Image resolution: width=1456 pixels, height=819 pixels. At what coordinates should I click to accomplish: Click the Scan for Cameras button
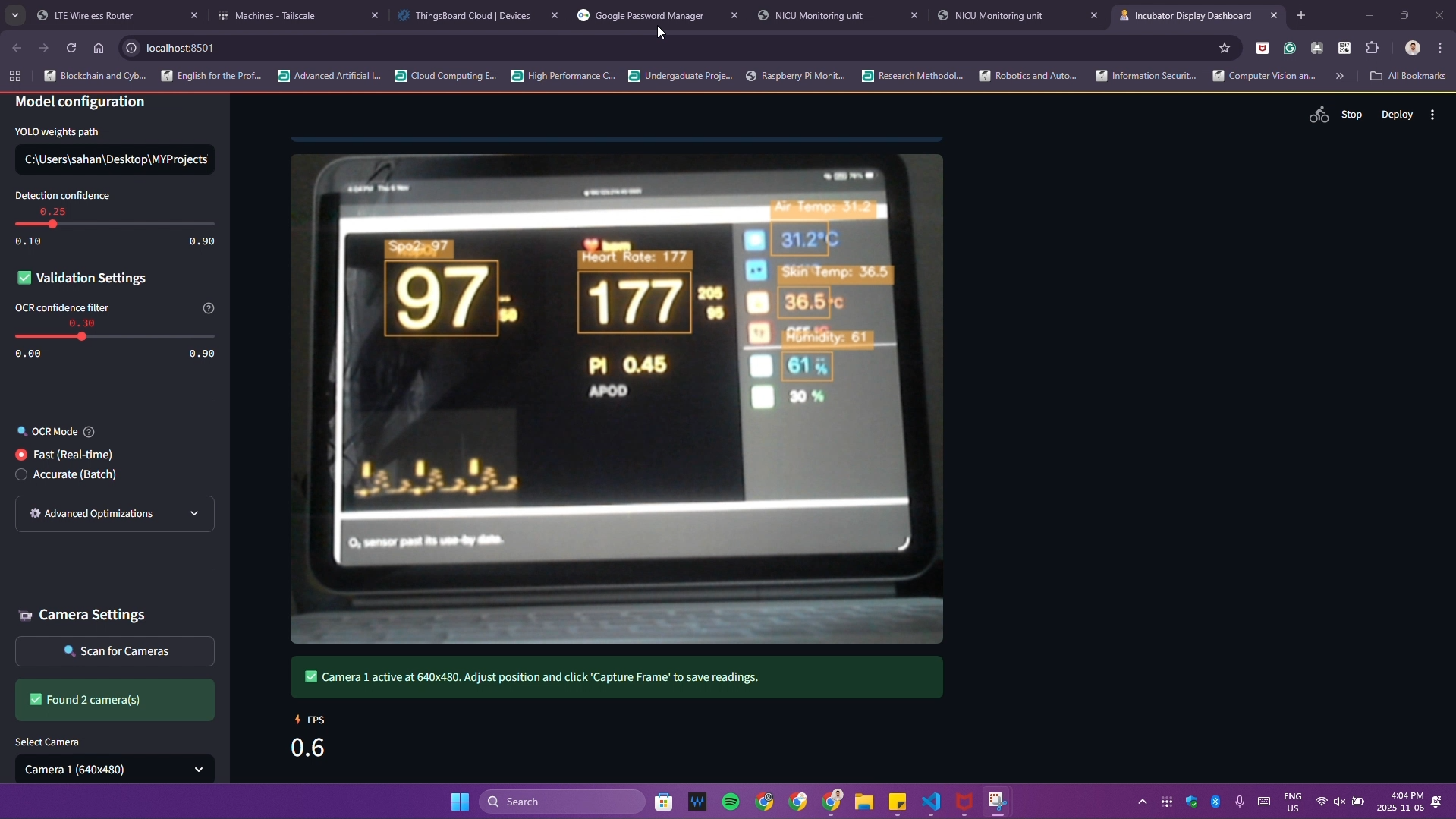(115, 651)
